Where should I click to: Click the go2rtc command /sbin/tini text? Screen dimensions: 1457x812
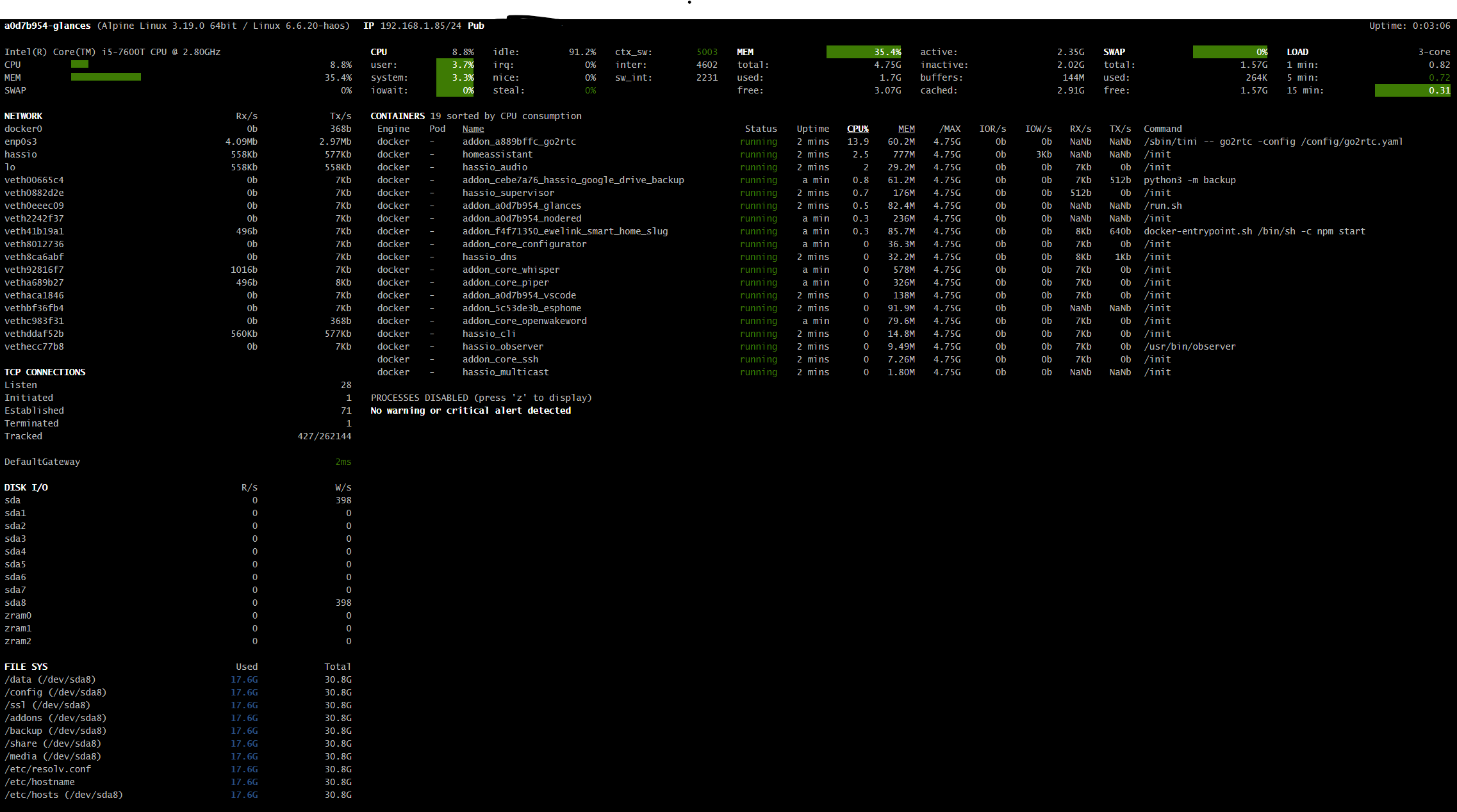(x=1273, y=142)
